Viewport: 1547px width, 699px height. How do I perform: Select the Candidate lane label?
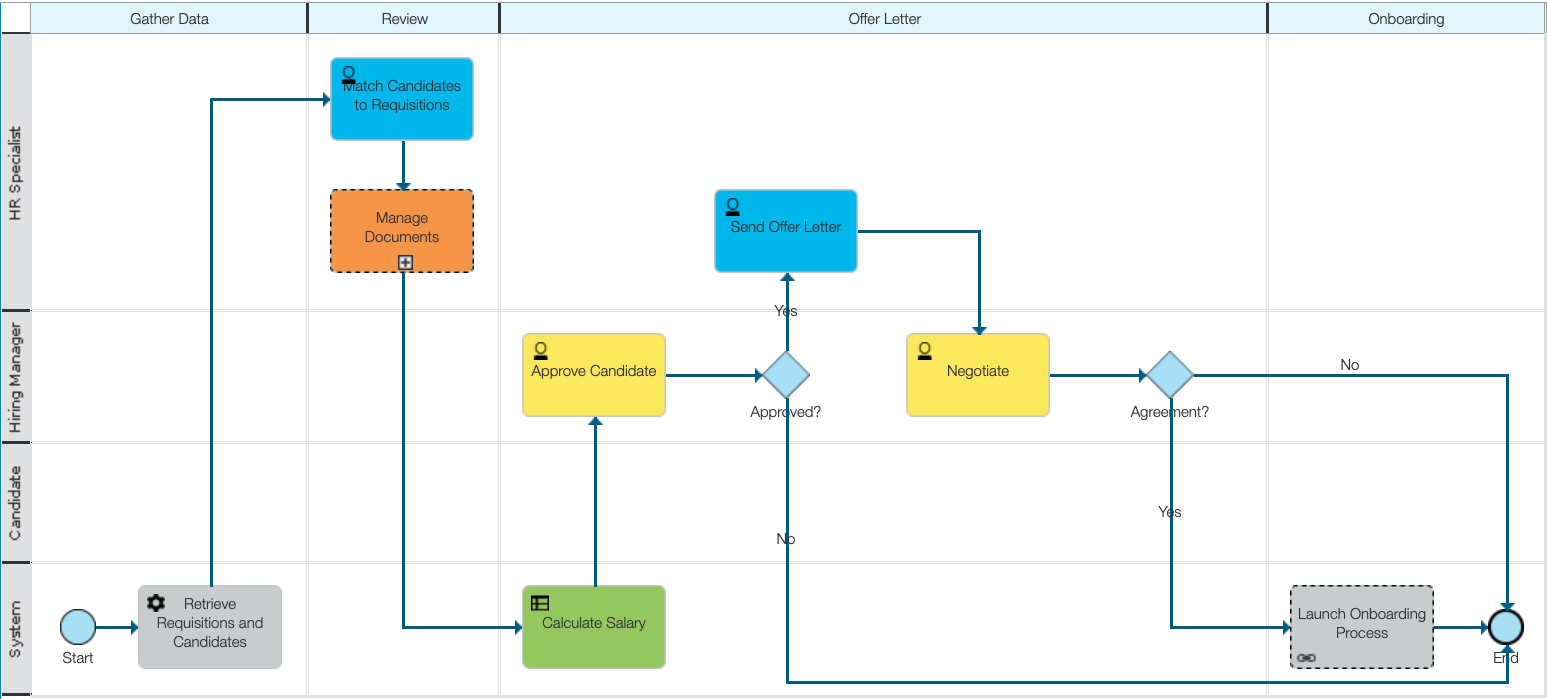pyautogui.click(x=15, y=502)
